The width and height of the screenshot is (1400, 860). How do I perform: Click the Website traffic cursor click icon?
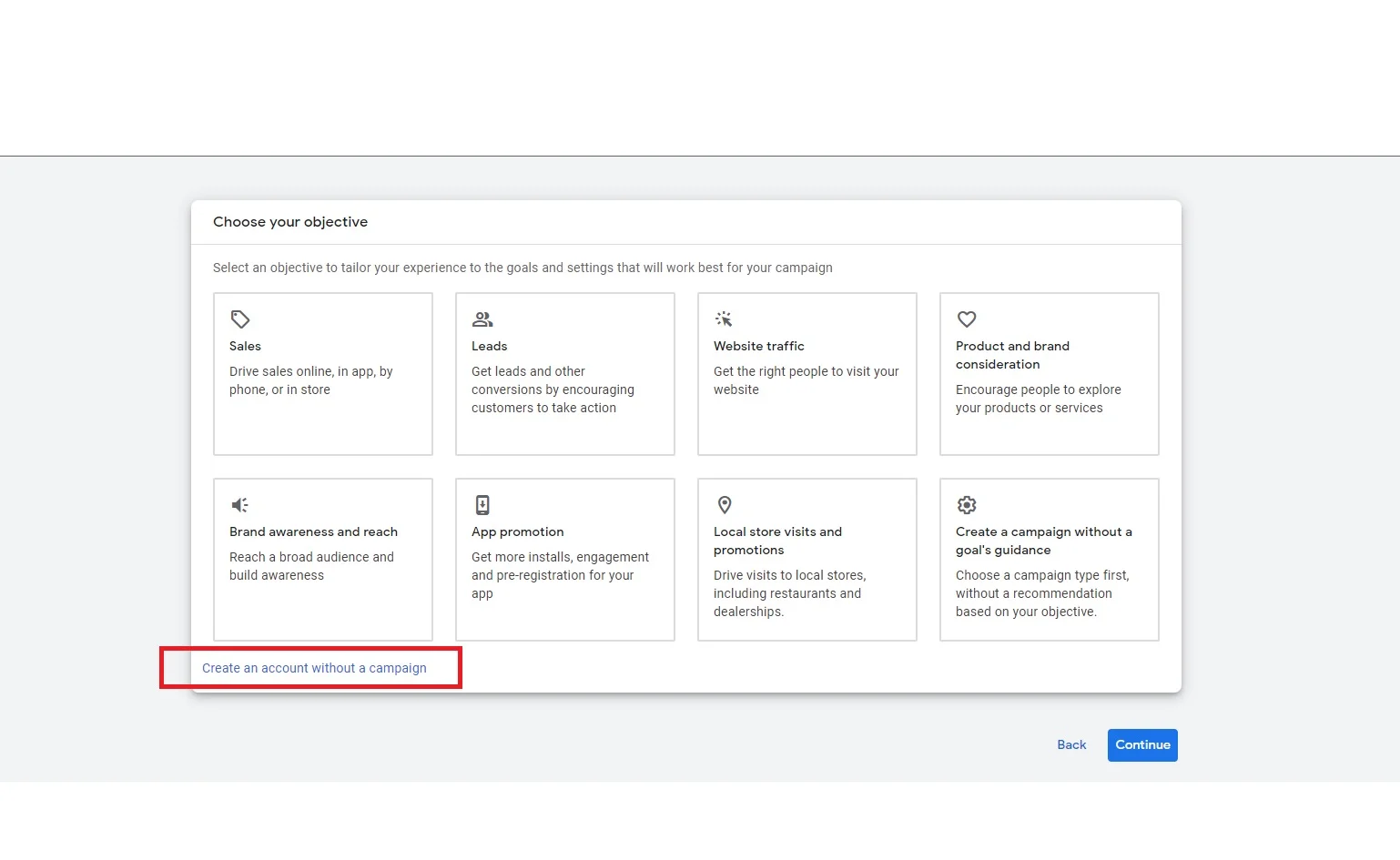[x=724, y=319]
